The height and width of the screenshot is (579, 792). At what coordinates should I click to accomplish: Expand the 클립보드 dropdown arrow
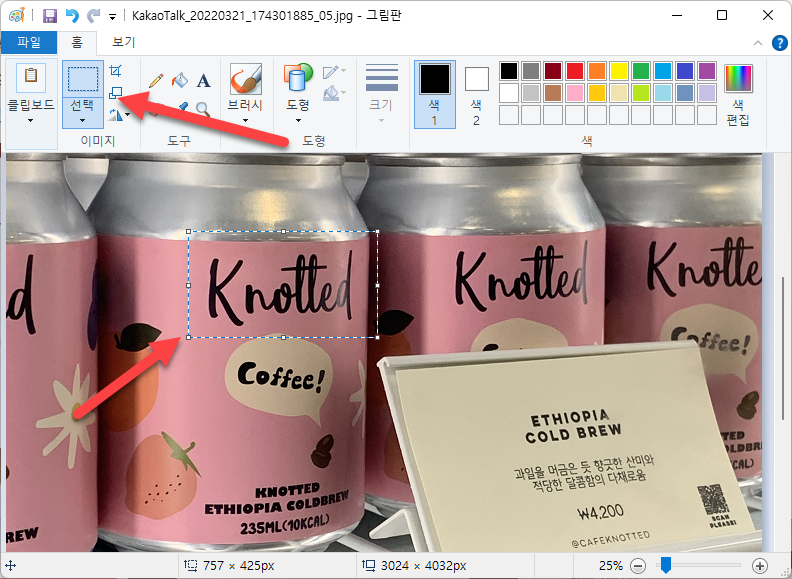[x=30, y=121]
